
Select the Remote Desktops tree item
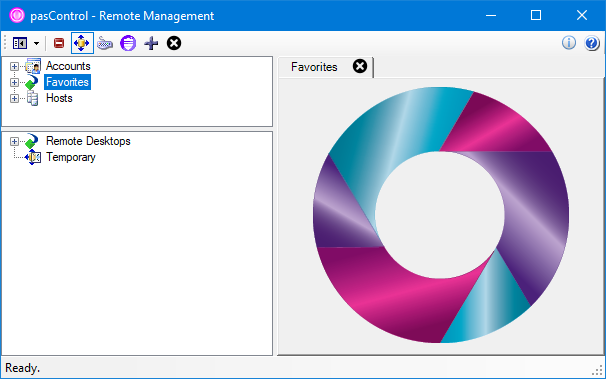coord(88,141)
